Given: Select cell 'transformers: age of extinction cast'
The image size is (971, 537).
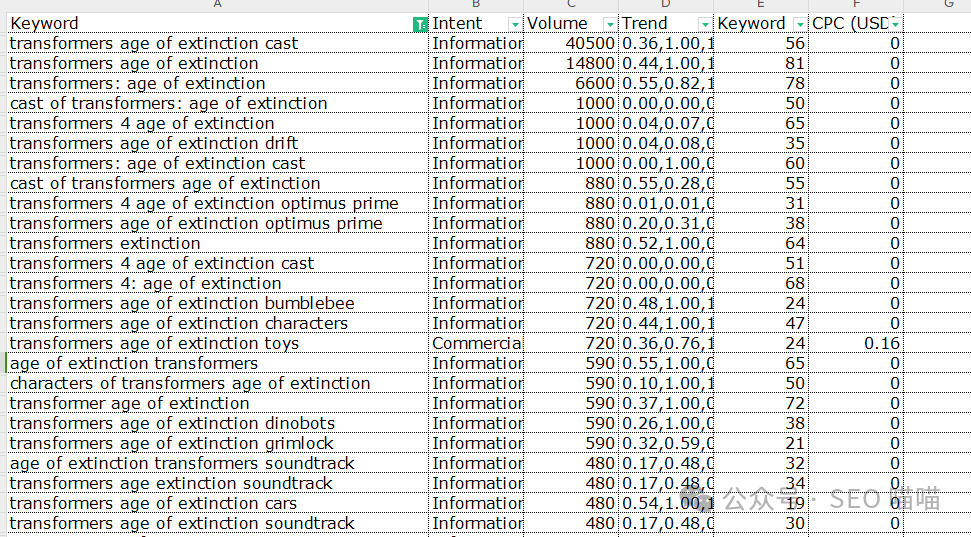Looking at the screenshot, I should point(218,163).
